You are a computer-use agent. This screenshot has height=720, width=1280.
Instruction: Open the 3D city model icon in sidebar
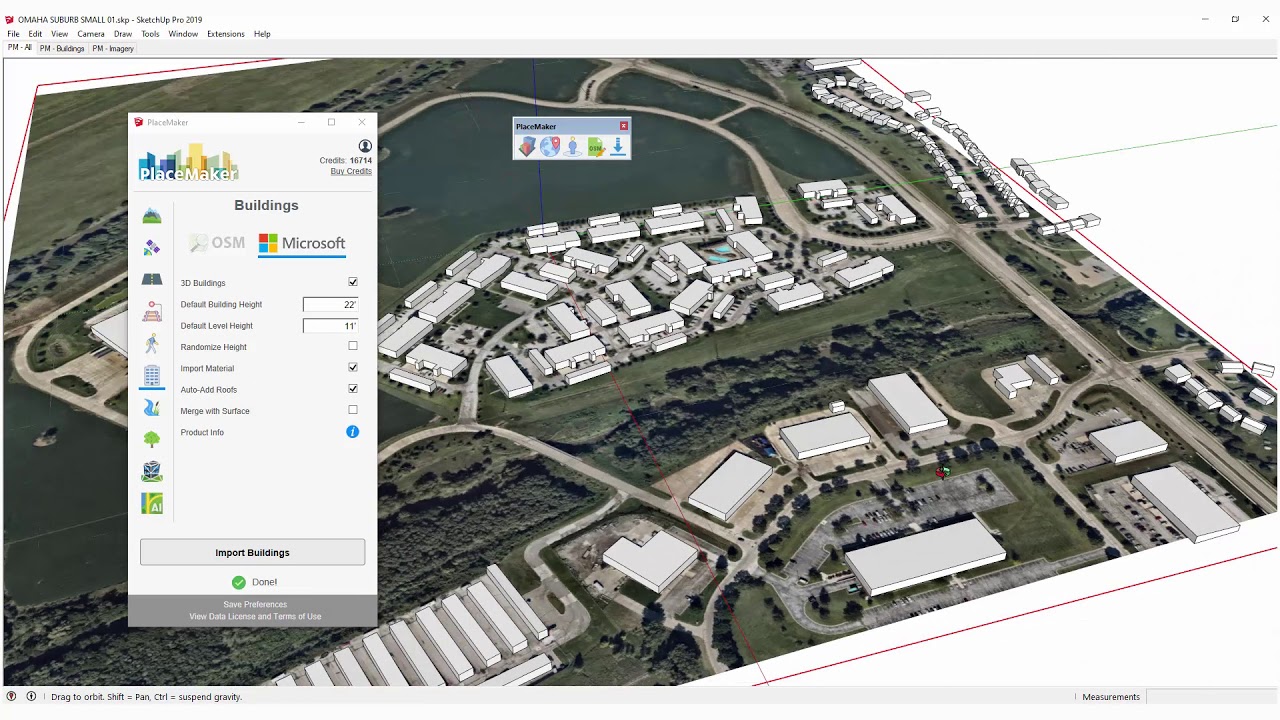pyautogui.click(x=151, y=471)
